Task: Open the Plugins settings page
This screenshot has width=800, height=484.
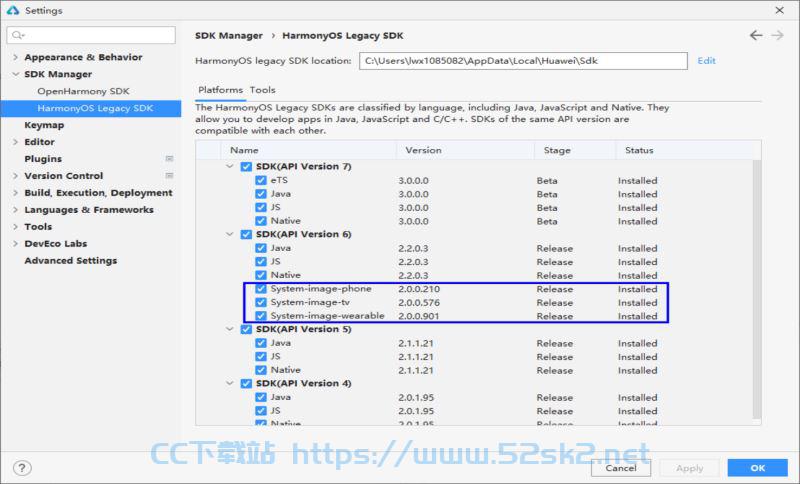Action: pos(43,159)
